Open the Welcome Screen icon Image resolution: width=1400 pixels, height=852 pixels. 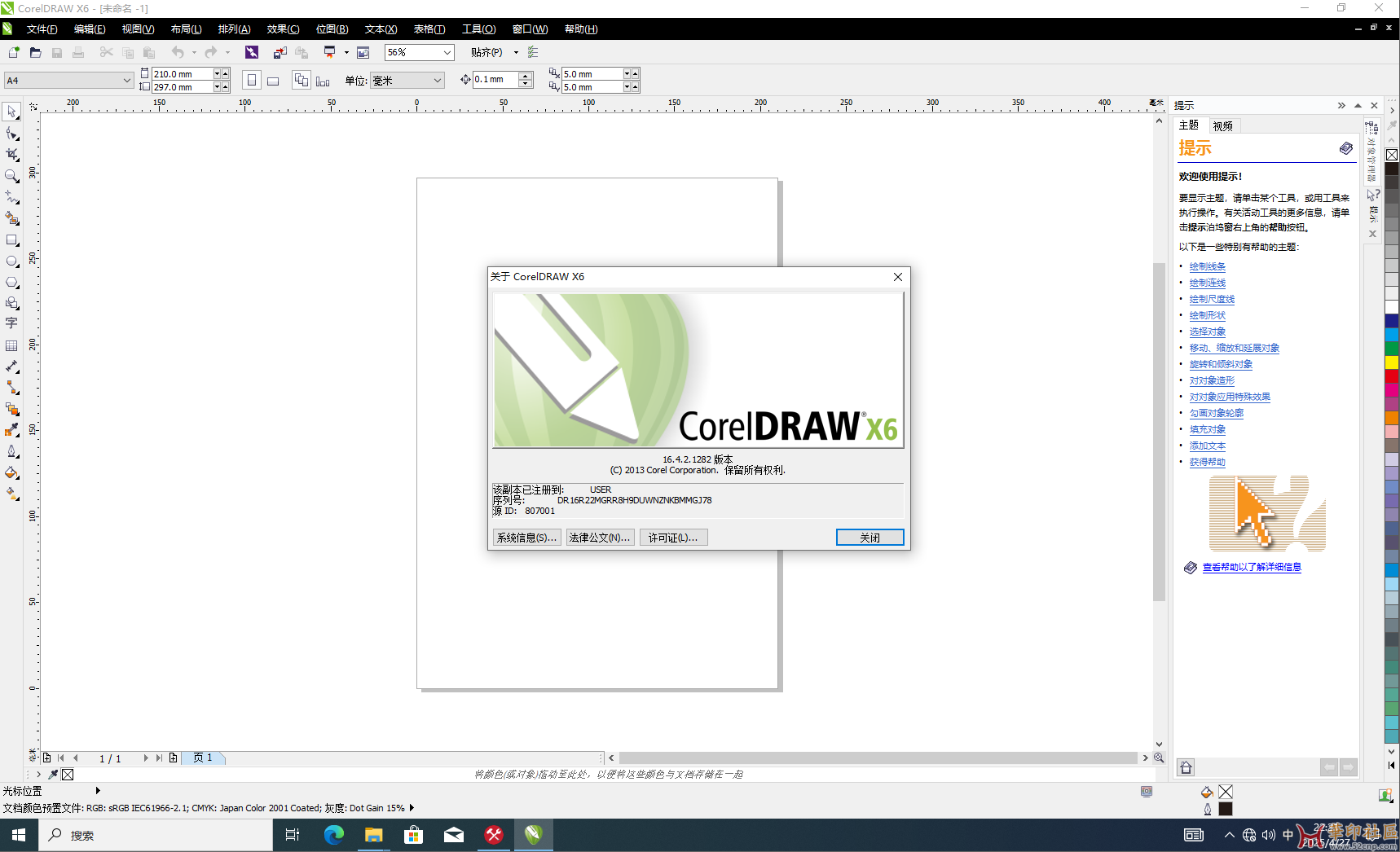[363, 52]
